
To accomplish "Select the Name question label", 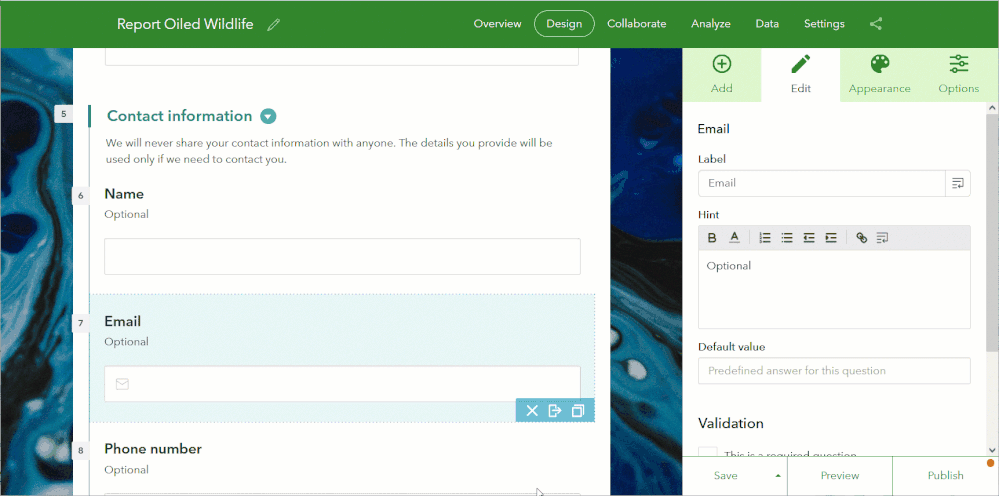I will [x=124, y=194].
